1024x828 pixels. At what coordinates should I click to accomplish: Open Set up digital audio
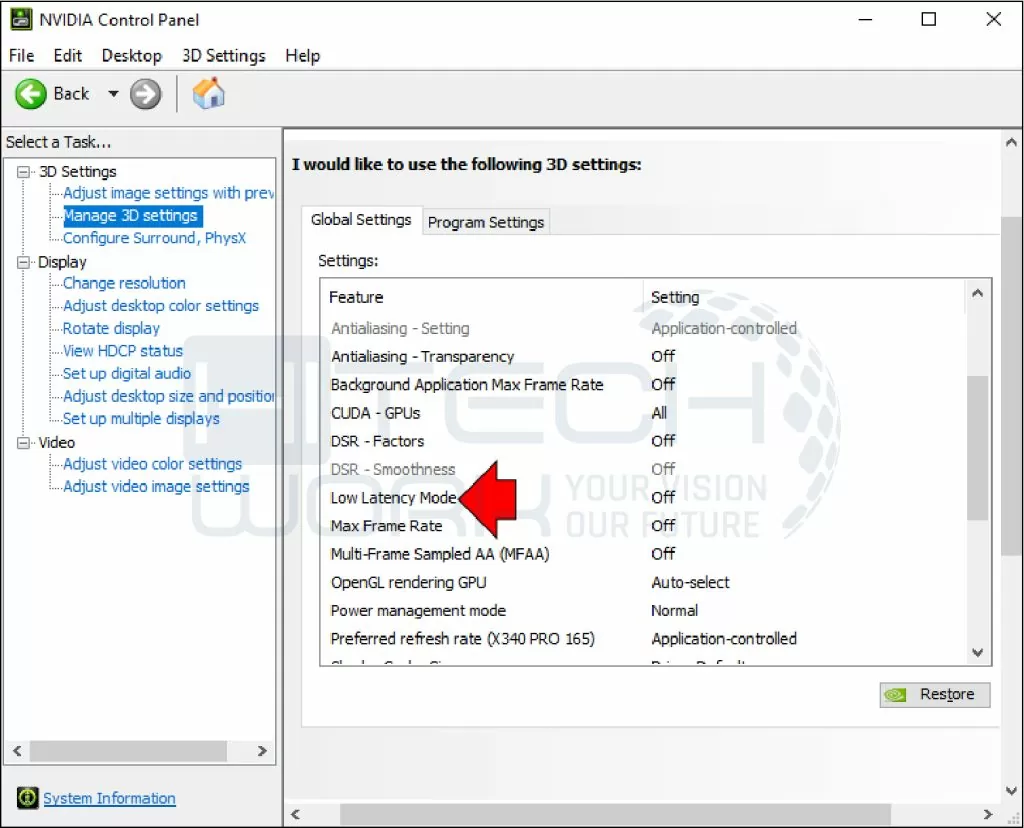[127, 374]
